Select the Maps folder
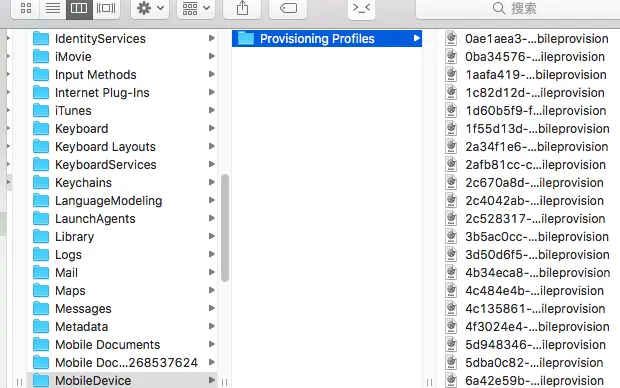The image size is (620, 388). coord(122,290)
